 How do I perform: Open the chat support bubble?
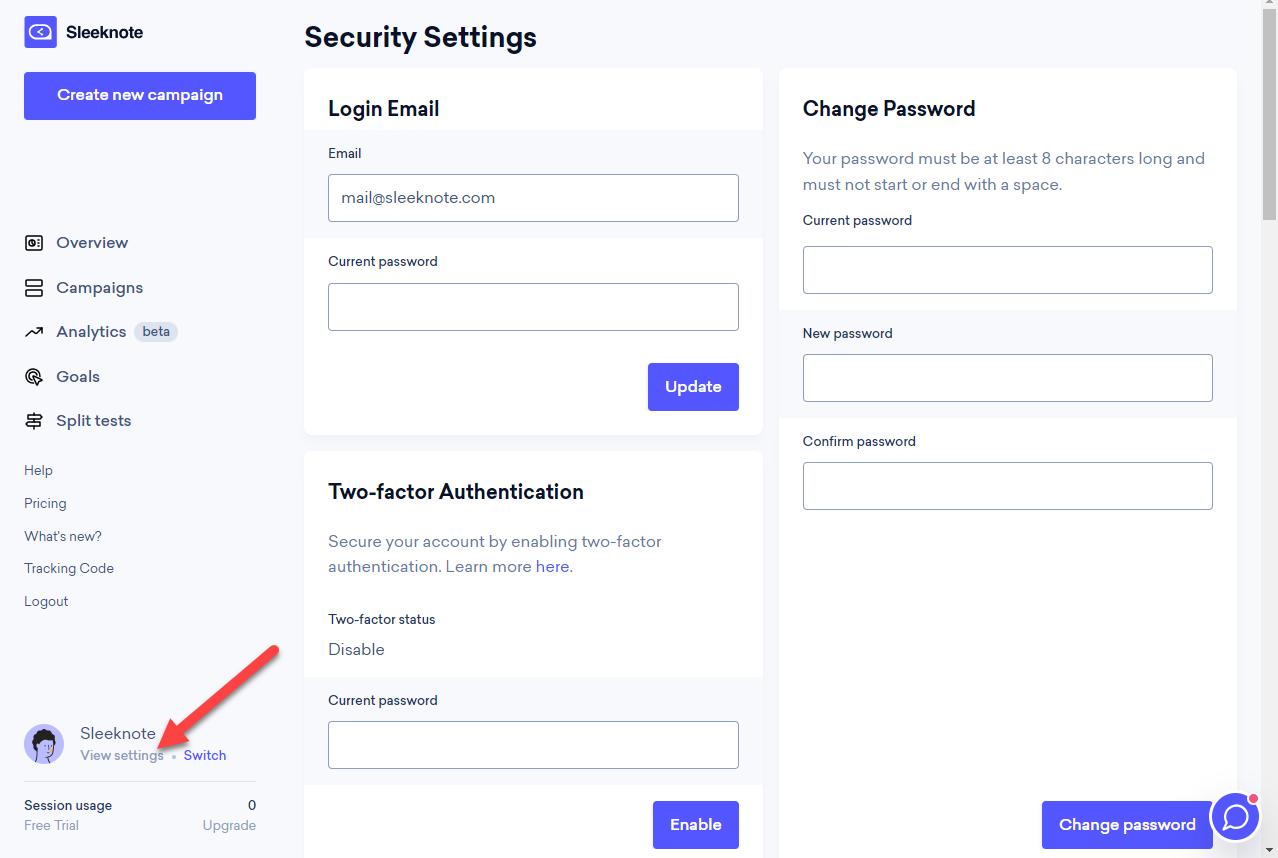1235,817
